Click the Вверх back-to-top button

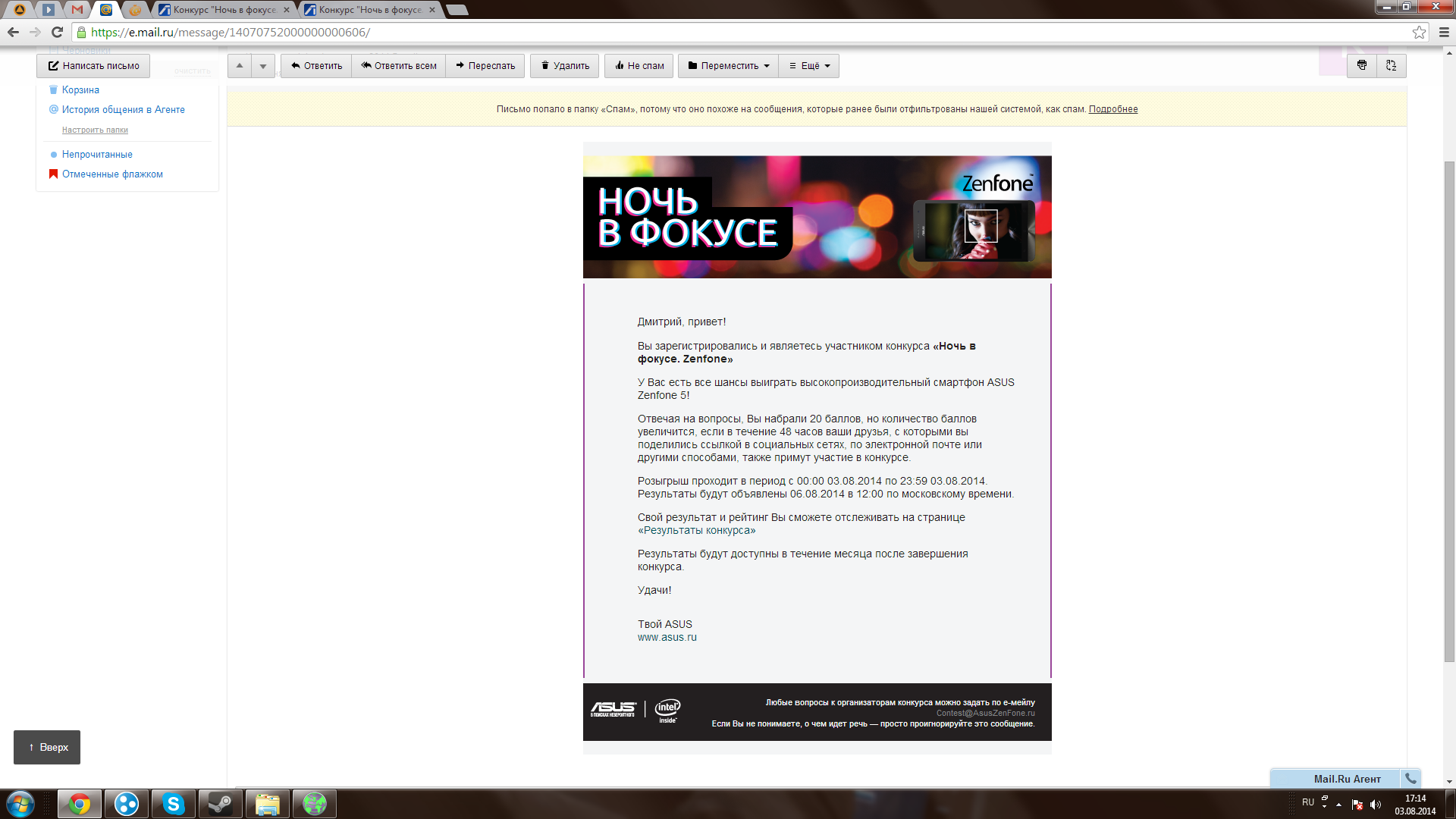tap(47, 747)
